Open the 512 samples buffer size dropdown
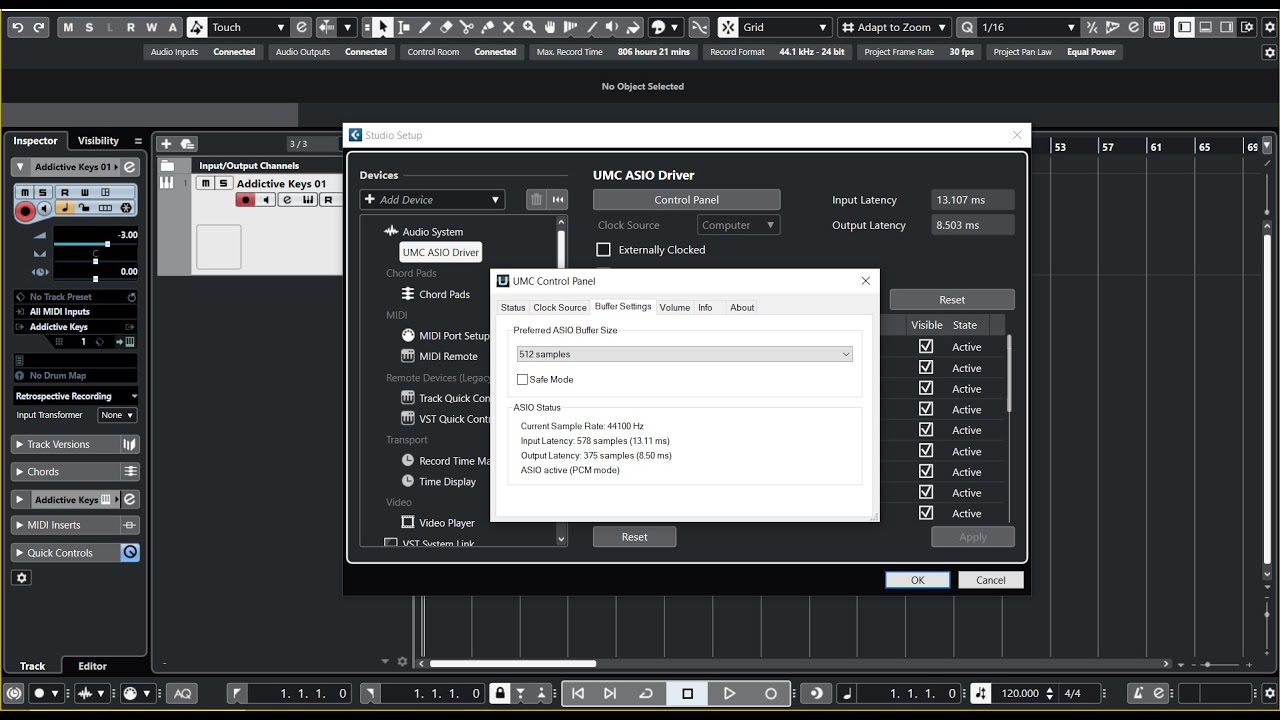This screenshot has width=1280, height=720. point(685,354)
